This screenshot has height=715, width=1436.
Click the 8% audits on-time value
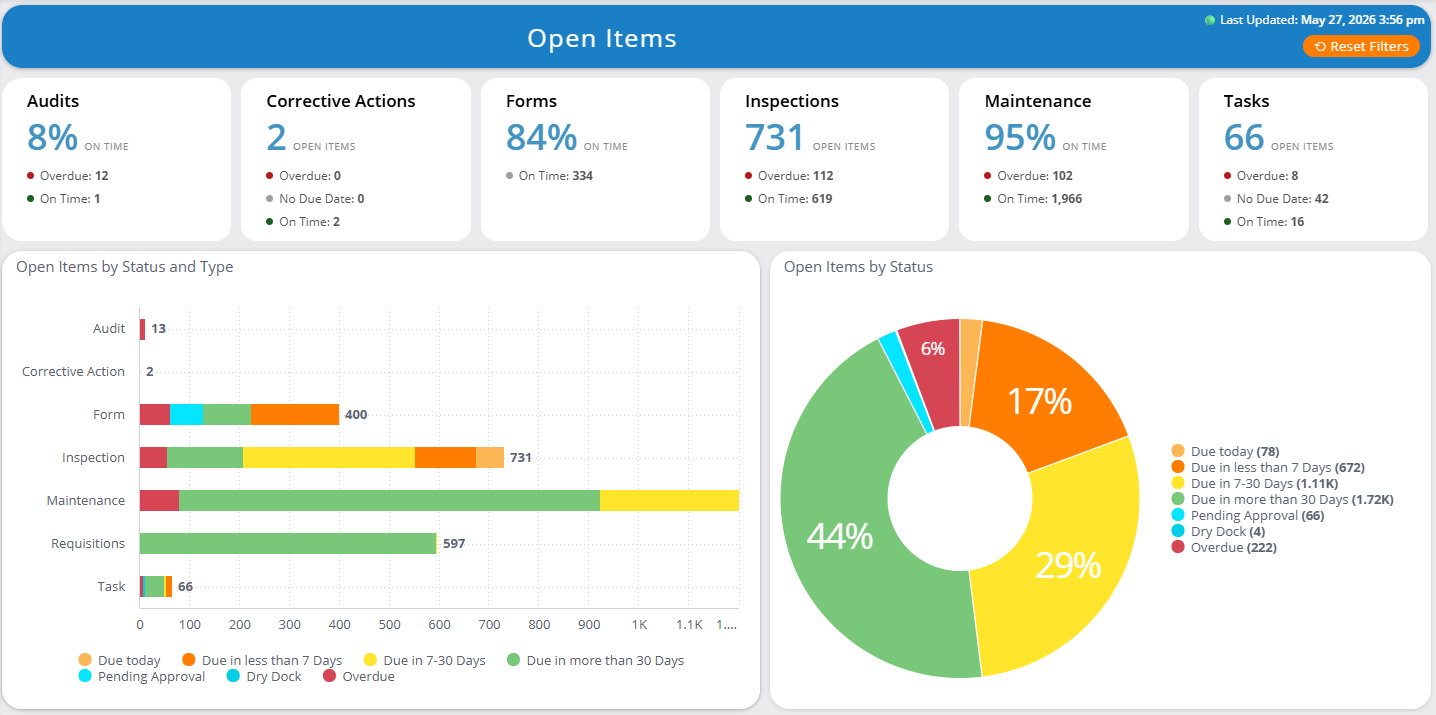coord(51,137)
